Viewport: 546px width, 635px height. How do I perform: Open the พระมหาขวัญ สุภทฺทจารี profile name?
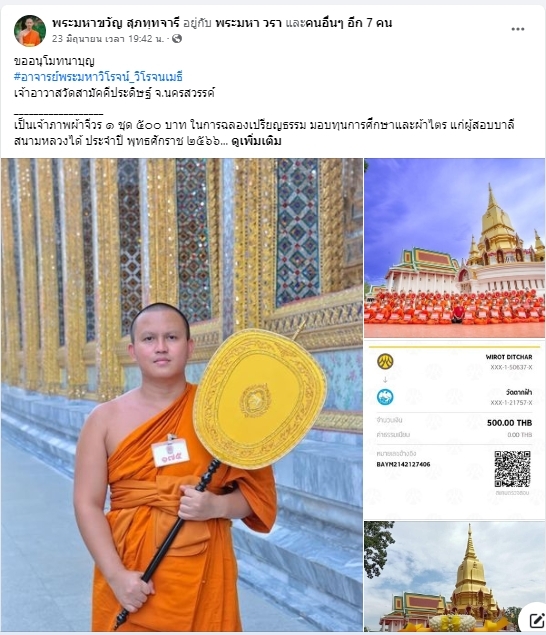pos(115,23)
